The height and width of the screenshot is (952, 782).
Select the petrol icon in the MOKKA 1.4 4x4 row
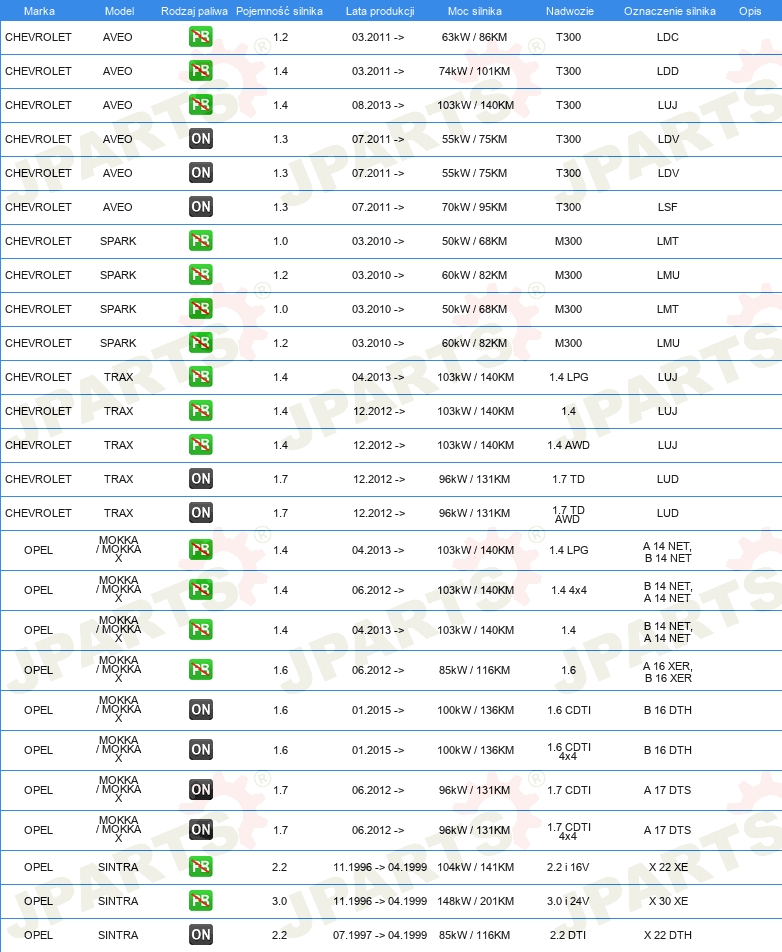point(200,590)
